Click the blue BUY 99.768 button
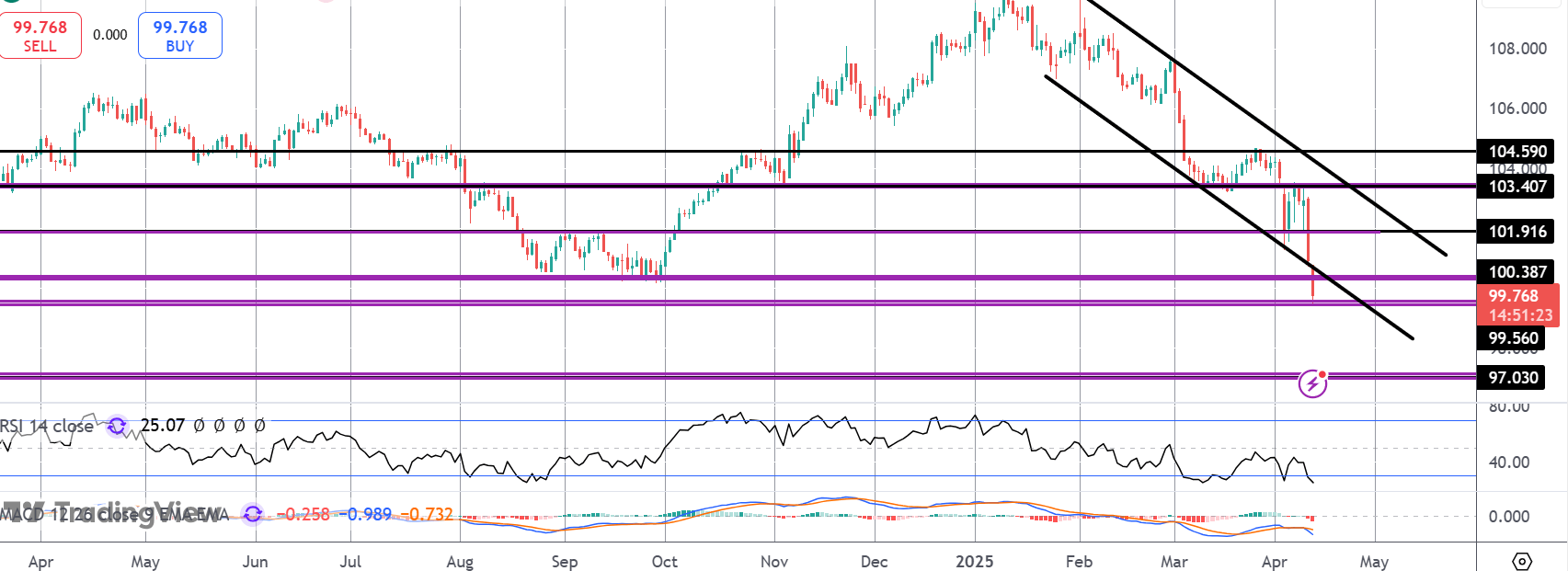1568x571 pixels. click(180, 36)
